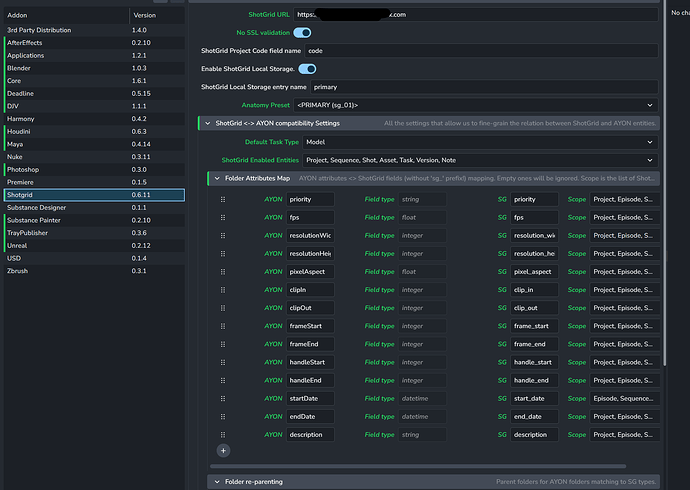Viewport: 690px width, 490px height.
Task: Select the Substance Painter addon entry
Action: pos(35,220)
